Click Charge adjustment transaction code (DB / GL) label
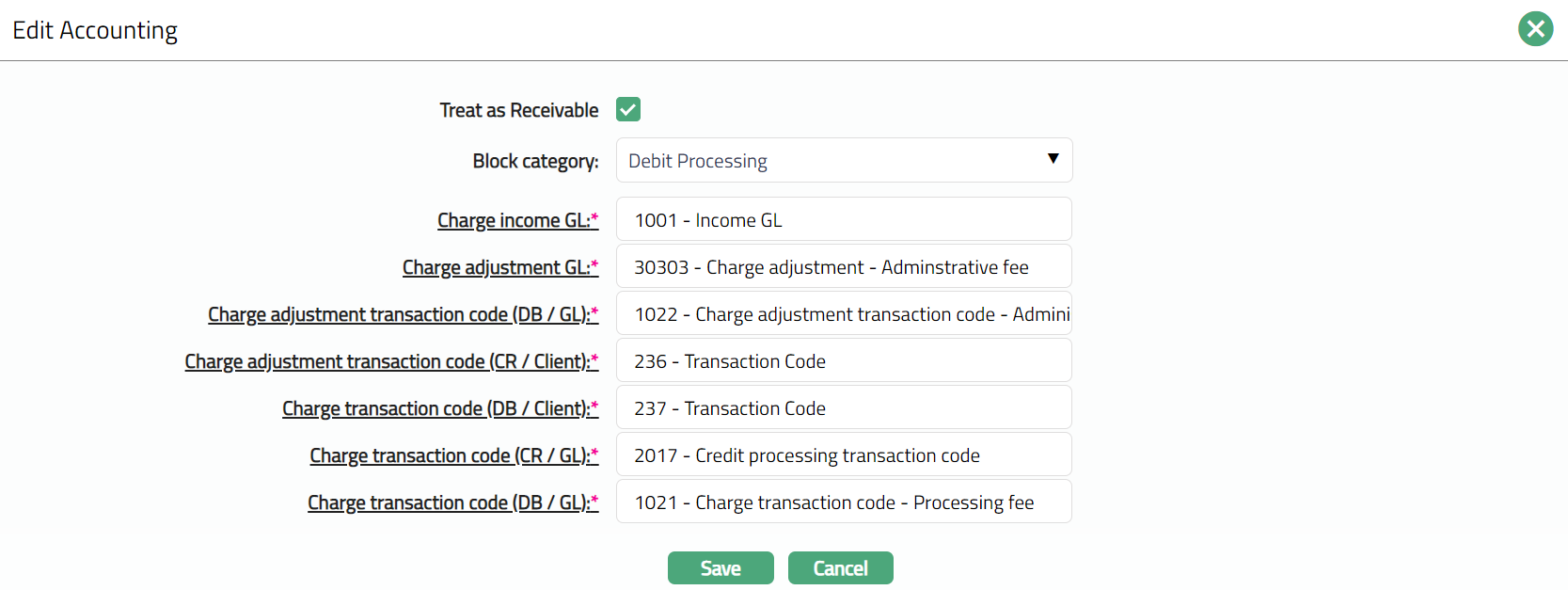The image size is (1568, 590). [399, 314]
